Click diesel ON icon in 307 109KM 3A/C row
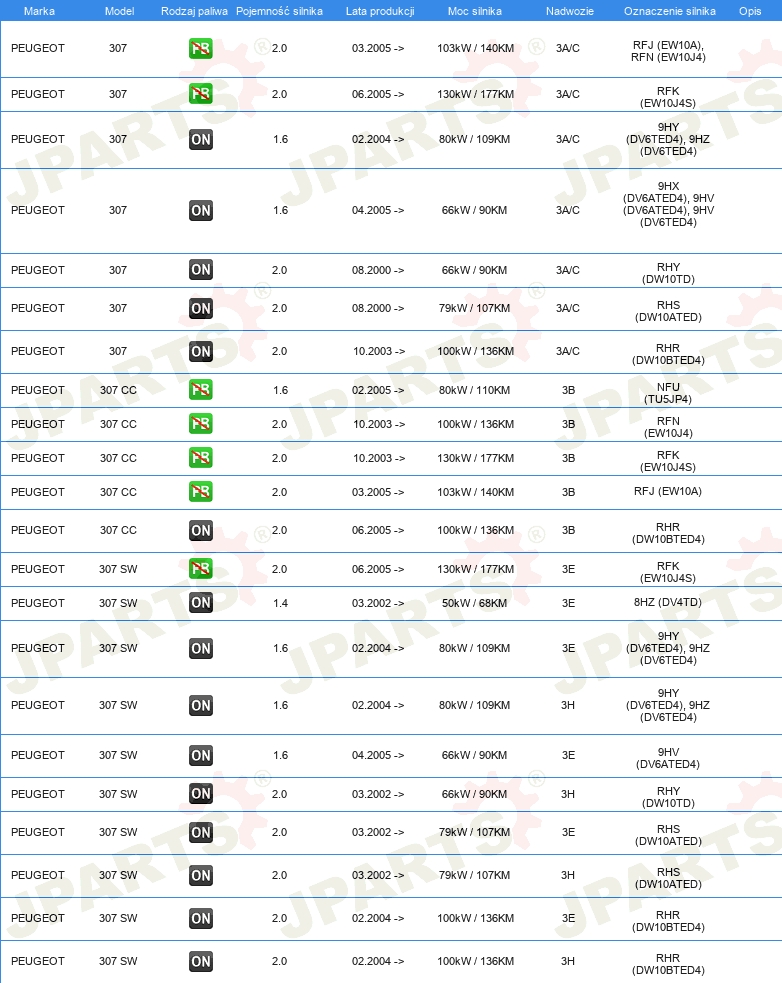The height and width of the screenshot is (983, 782). (x=201, y=139)
